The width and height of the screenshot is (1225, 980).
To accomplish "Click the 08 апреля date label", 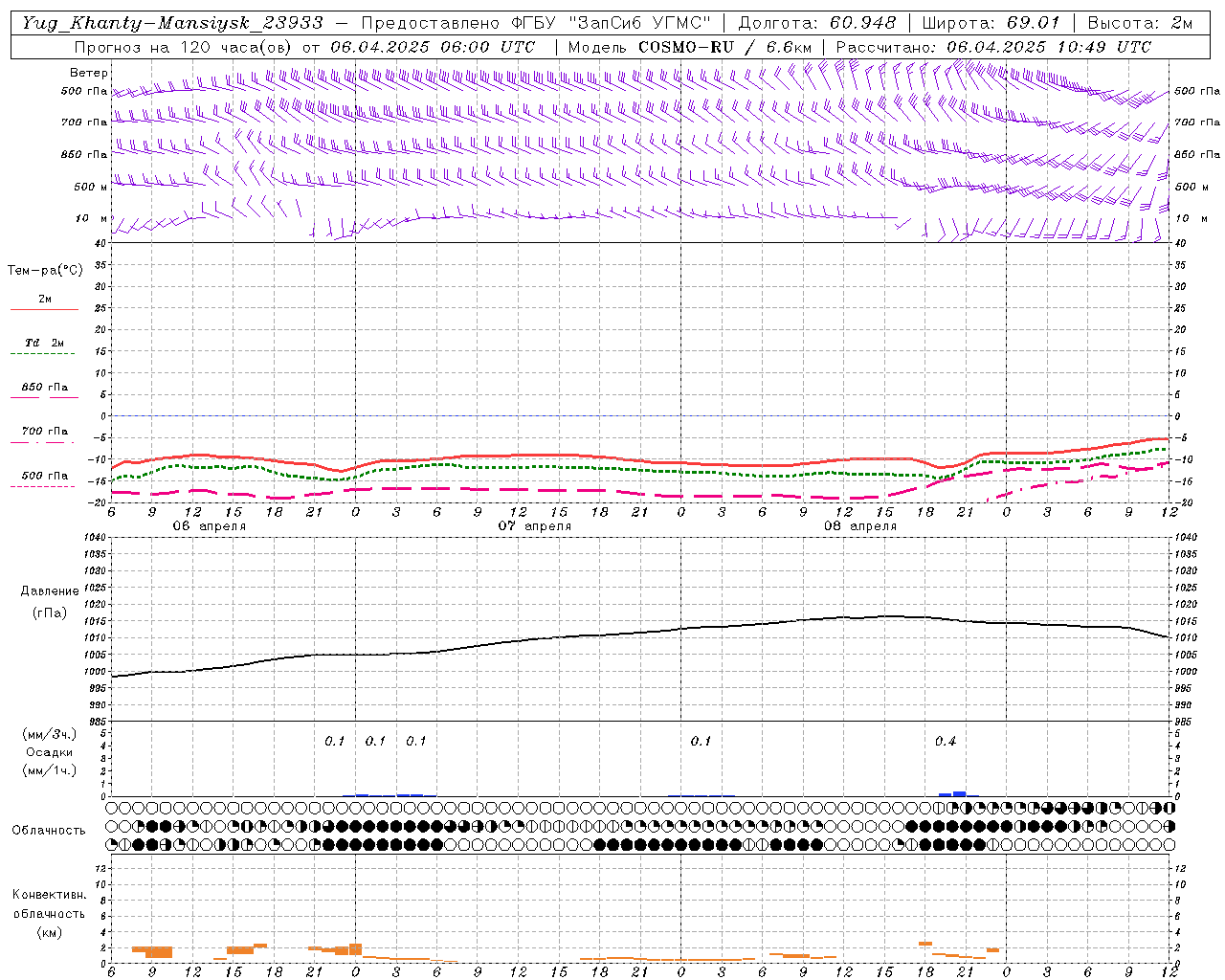I will pos(860,526).
